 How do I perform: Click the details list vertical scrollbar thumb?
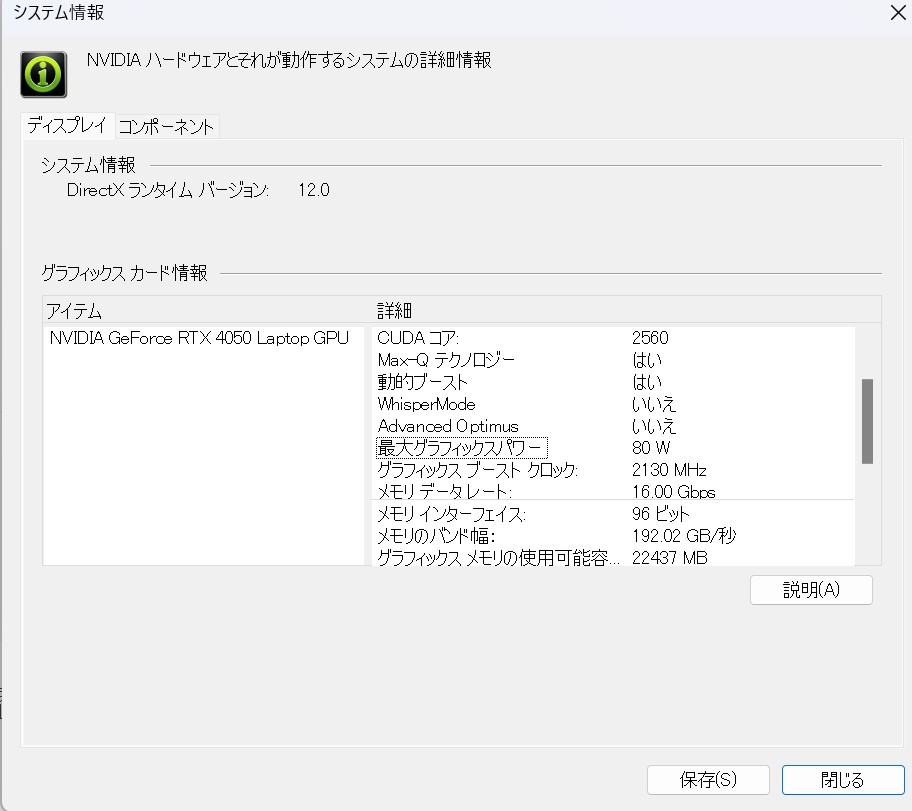[867, 421]
